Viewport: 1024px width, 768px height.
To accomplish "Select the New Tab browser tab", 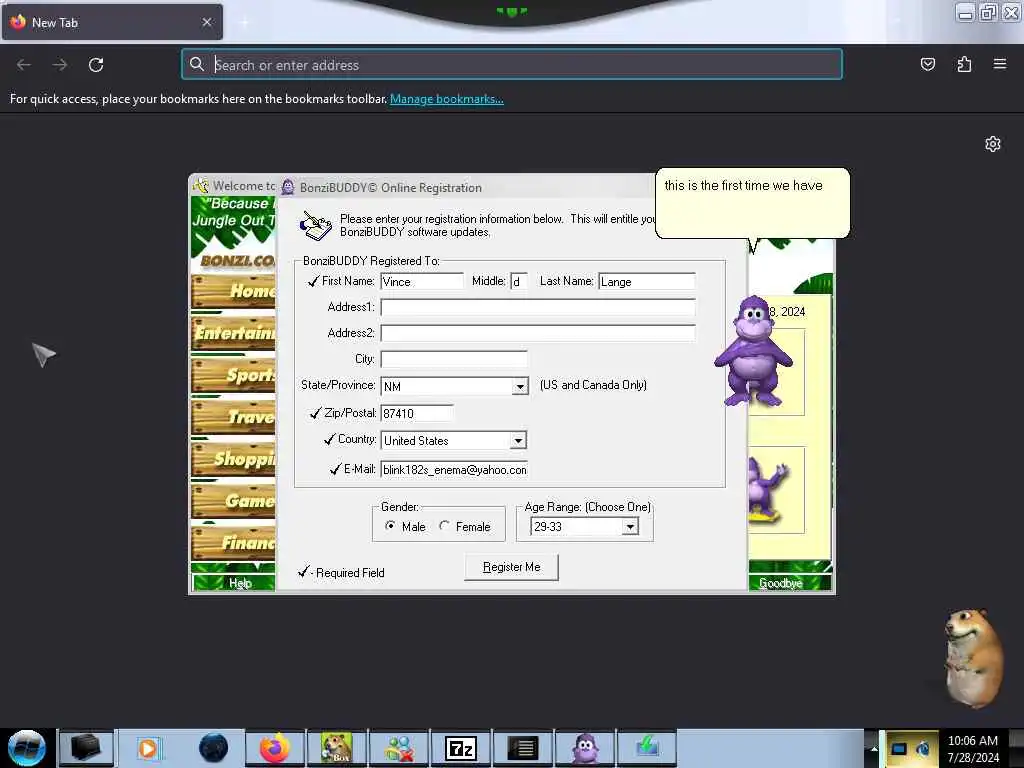I will pos(112,22).
